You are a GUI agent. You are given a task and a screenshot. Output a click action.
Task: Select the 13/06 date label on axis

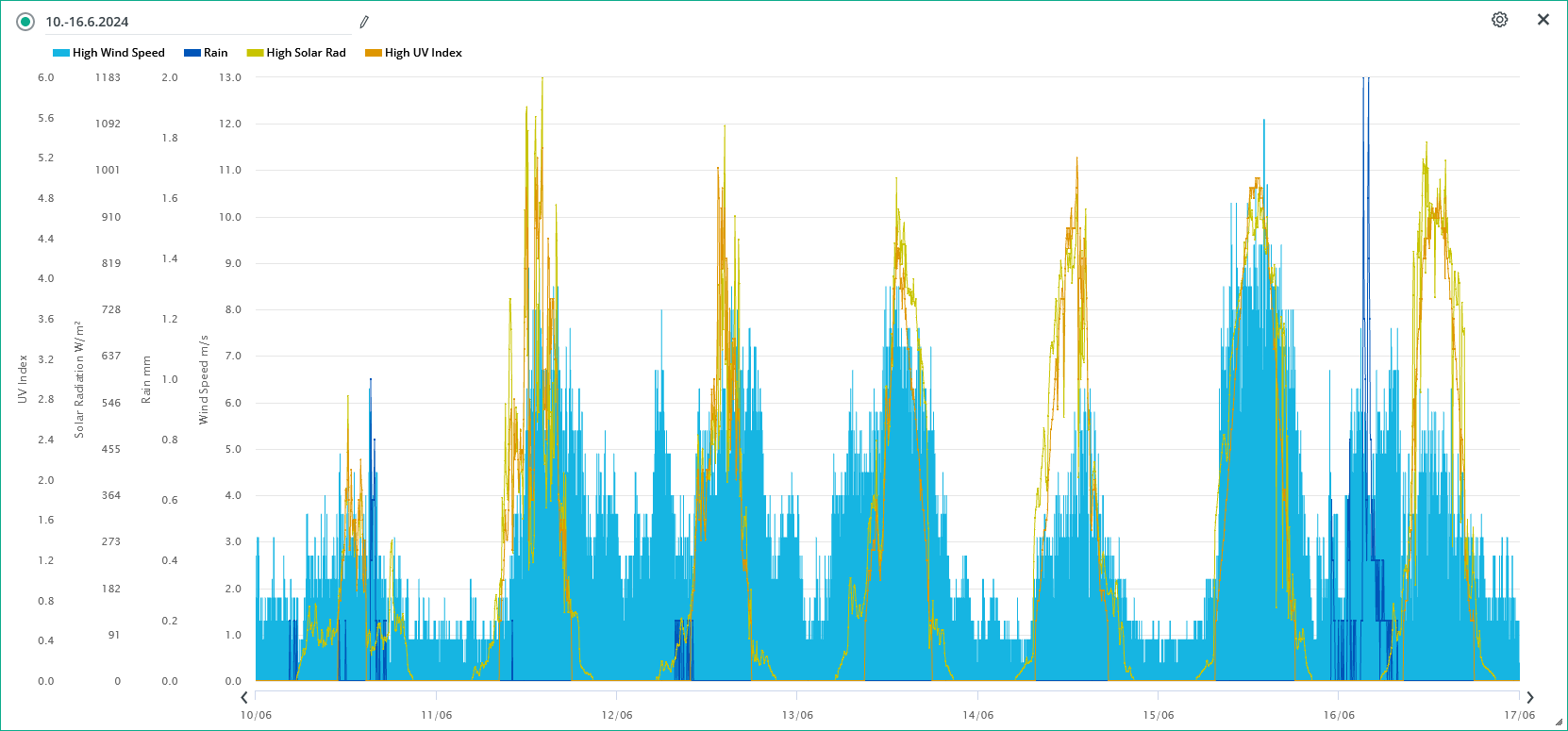click(x=797, y=715)
